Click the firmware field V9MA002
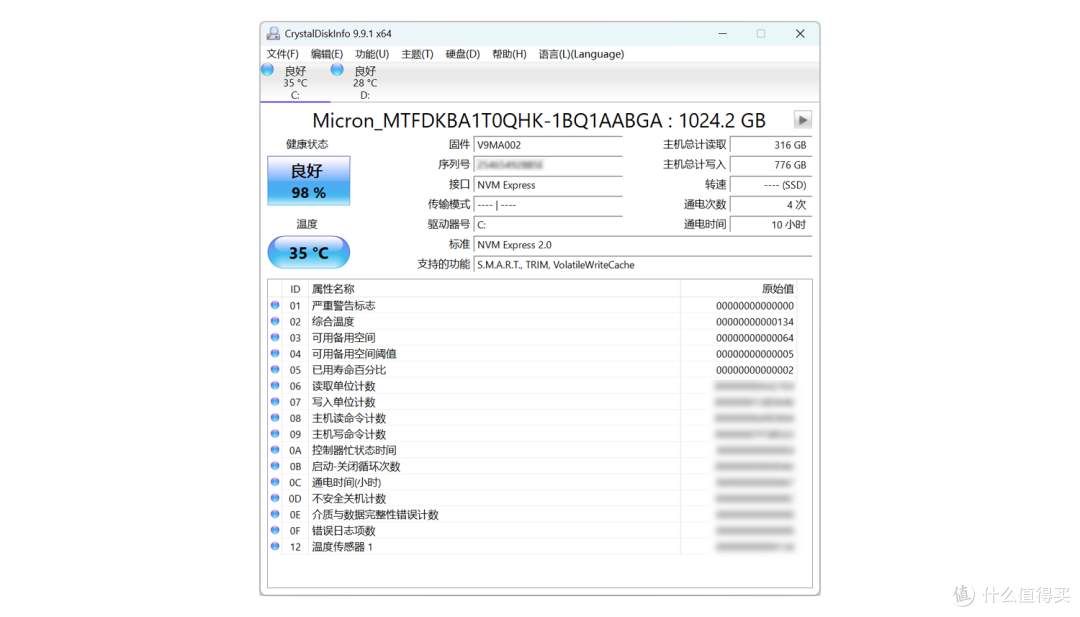1080x617 pixels. click(548, 145)
